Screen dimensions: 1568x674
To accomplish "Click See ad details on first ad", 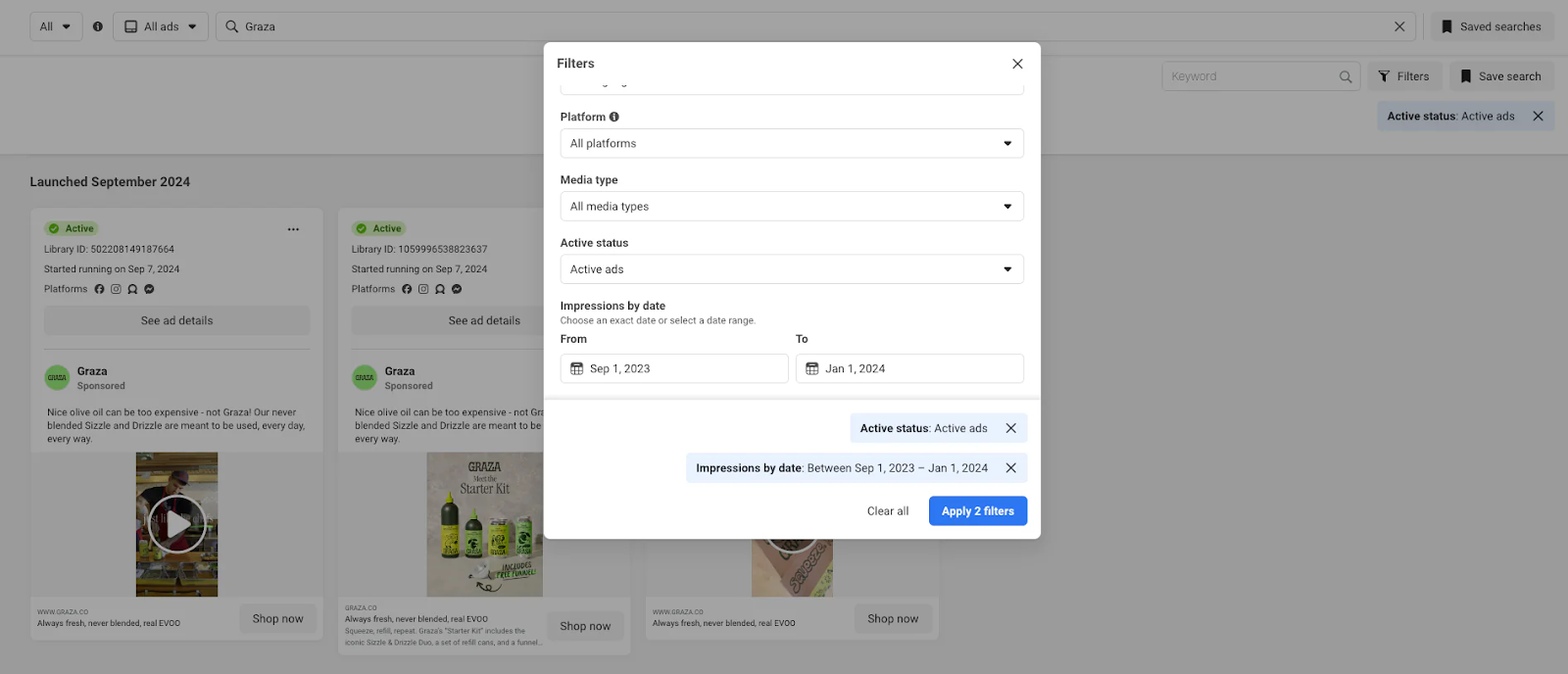I will pyautogui.click(x=176, y=320).
